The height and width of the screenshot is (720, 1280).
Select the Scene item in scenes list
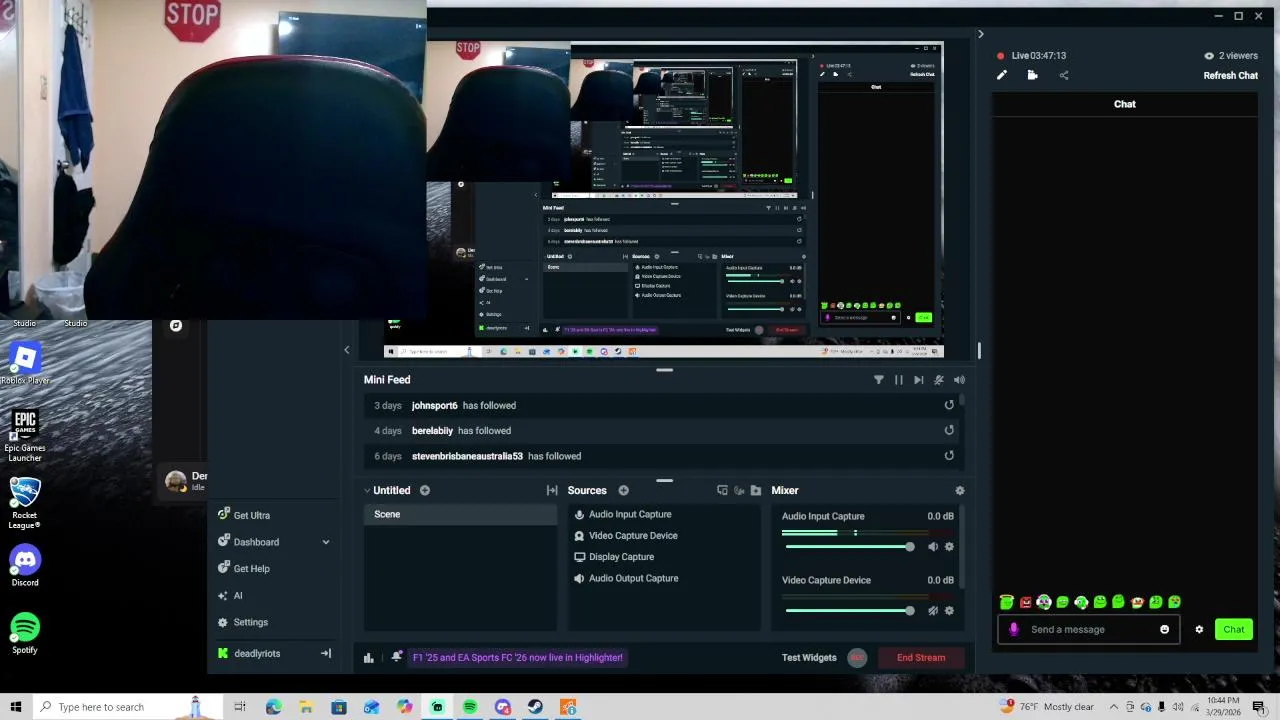pyautogui.click(x=460, y=514)
